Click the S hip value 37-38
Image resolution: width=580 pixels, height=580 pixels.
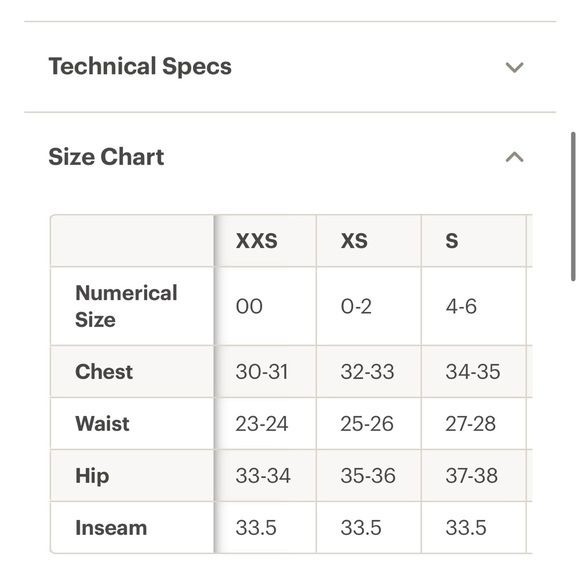pyautogui.click(x=472, y=476)
